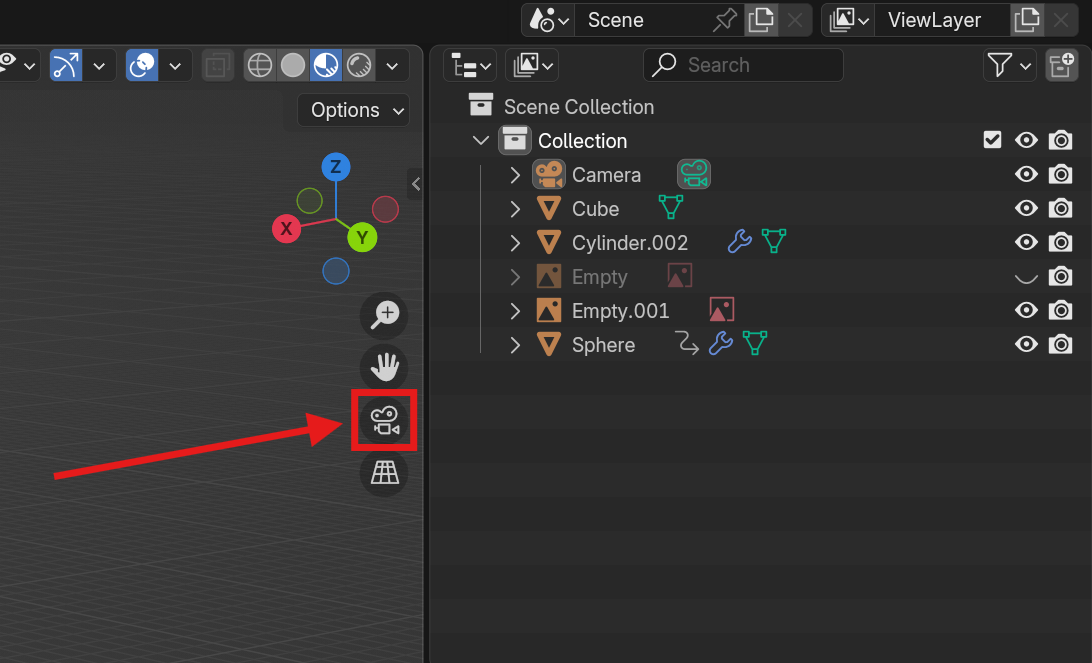Image resolution: width=1092 pixels, height=663 pixels.
Task: Open outliner display mode dropdown
Action: point(532,65)
